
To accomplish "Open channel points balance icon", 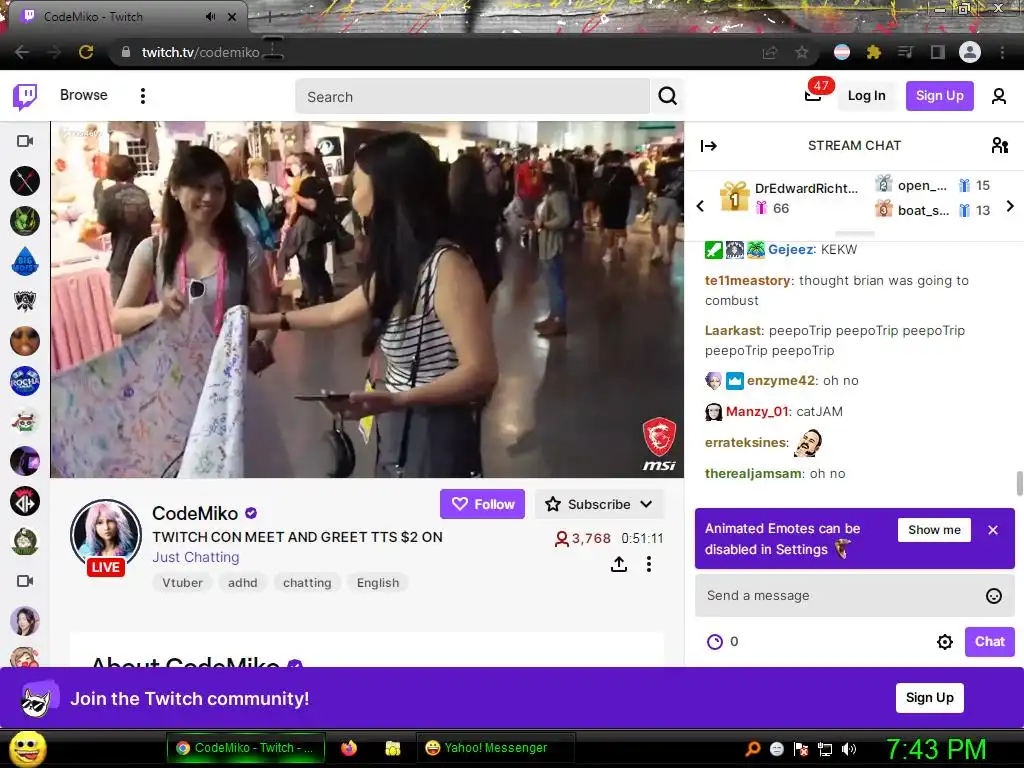I will point(714,642).
